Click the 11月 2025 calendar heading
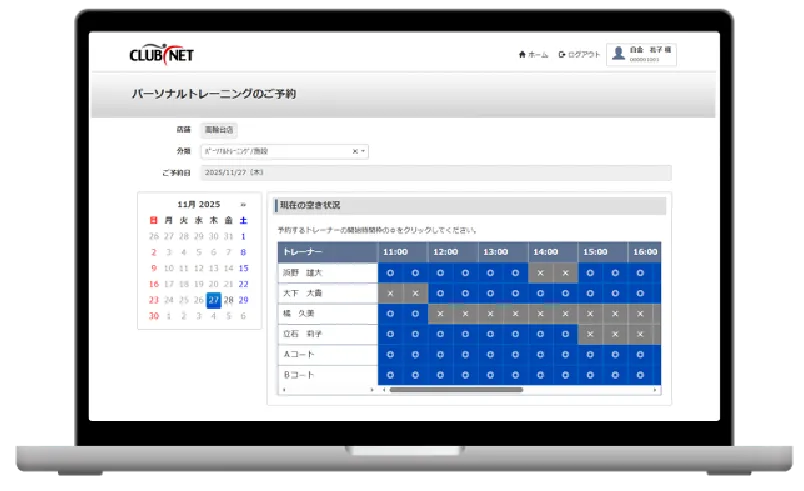Viewport: 804px width, 491px height. click(198, 204)
